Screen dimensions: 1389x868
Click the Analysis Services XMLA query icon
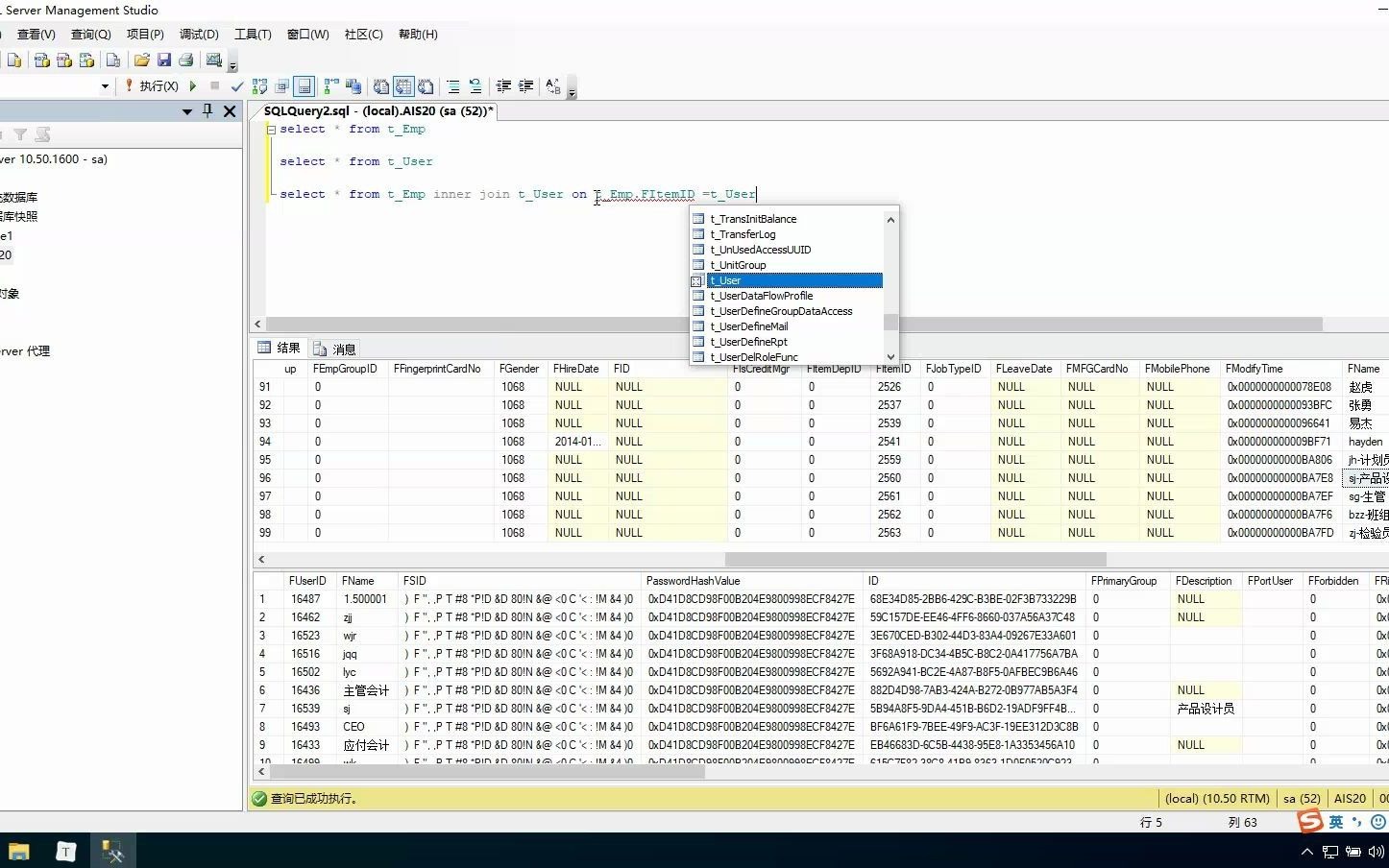pyautogui.click(x=86, y=60)
